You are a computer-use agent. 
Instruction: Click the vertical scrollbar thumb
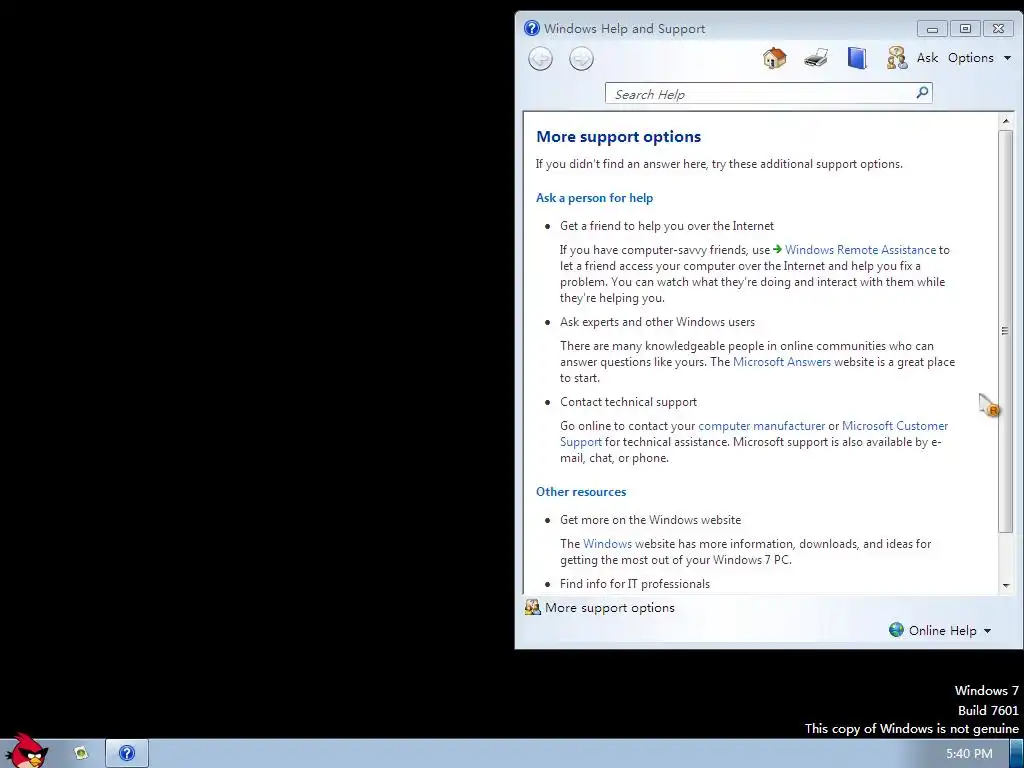(1006, 331)
